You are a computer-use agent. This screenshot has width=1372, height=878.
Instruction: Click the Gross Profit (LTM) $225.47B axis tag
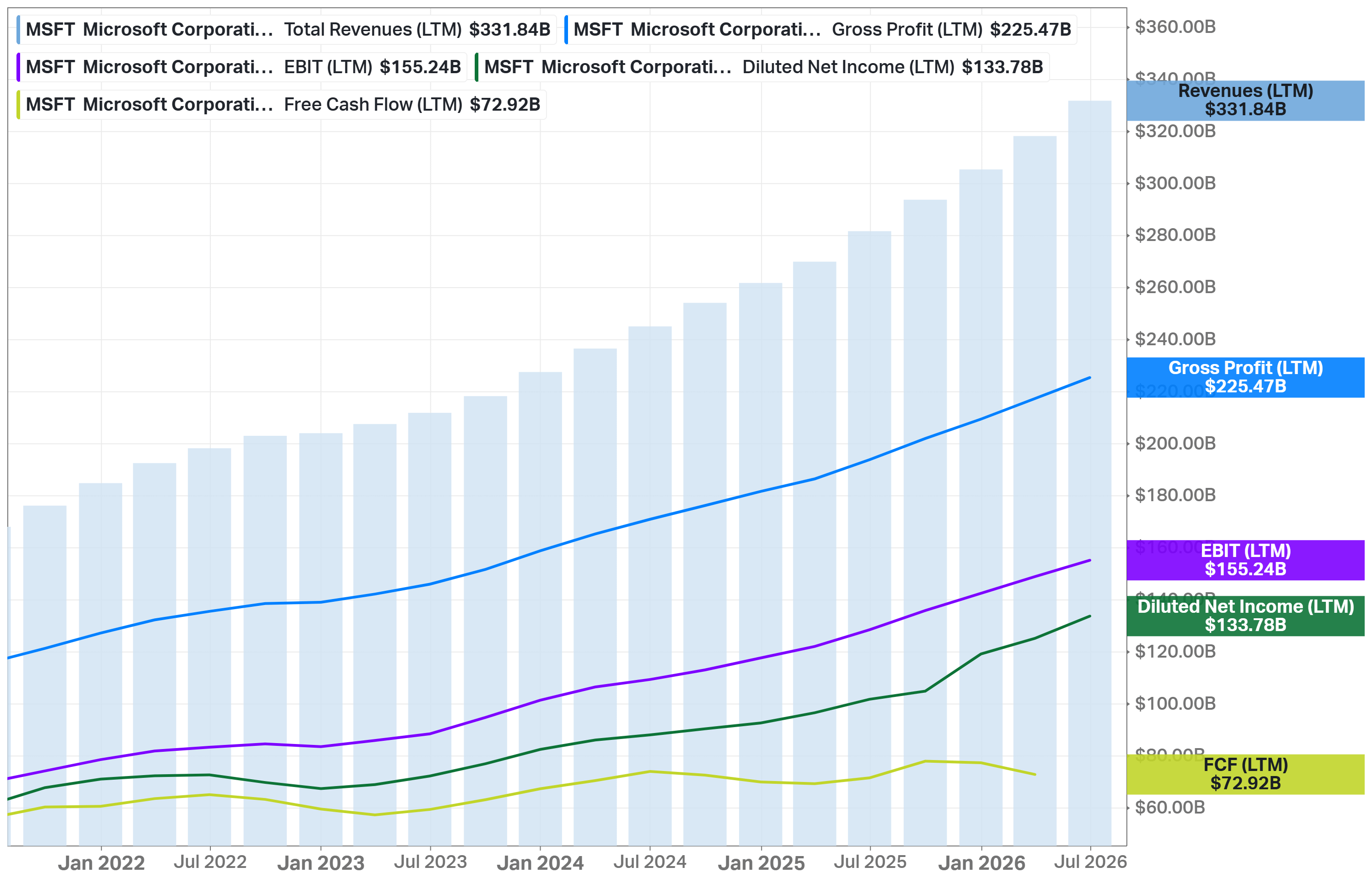click(1245, 377)
